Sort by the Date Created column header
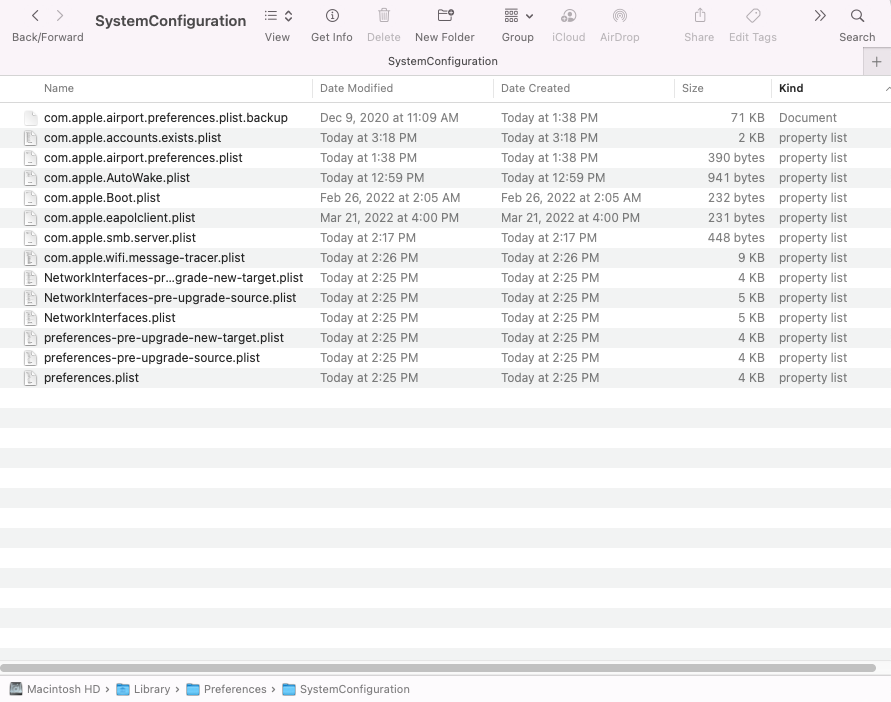Screen dimensions: 891x702 coord(535,88)
